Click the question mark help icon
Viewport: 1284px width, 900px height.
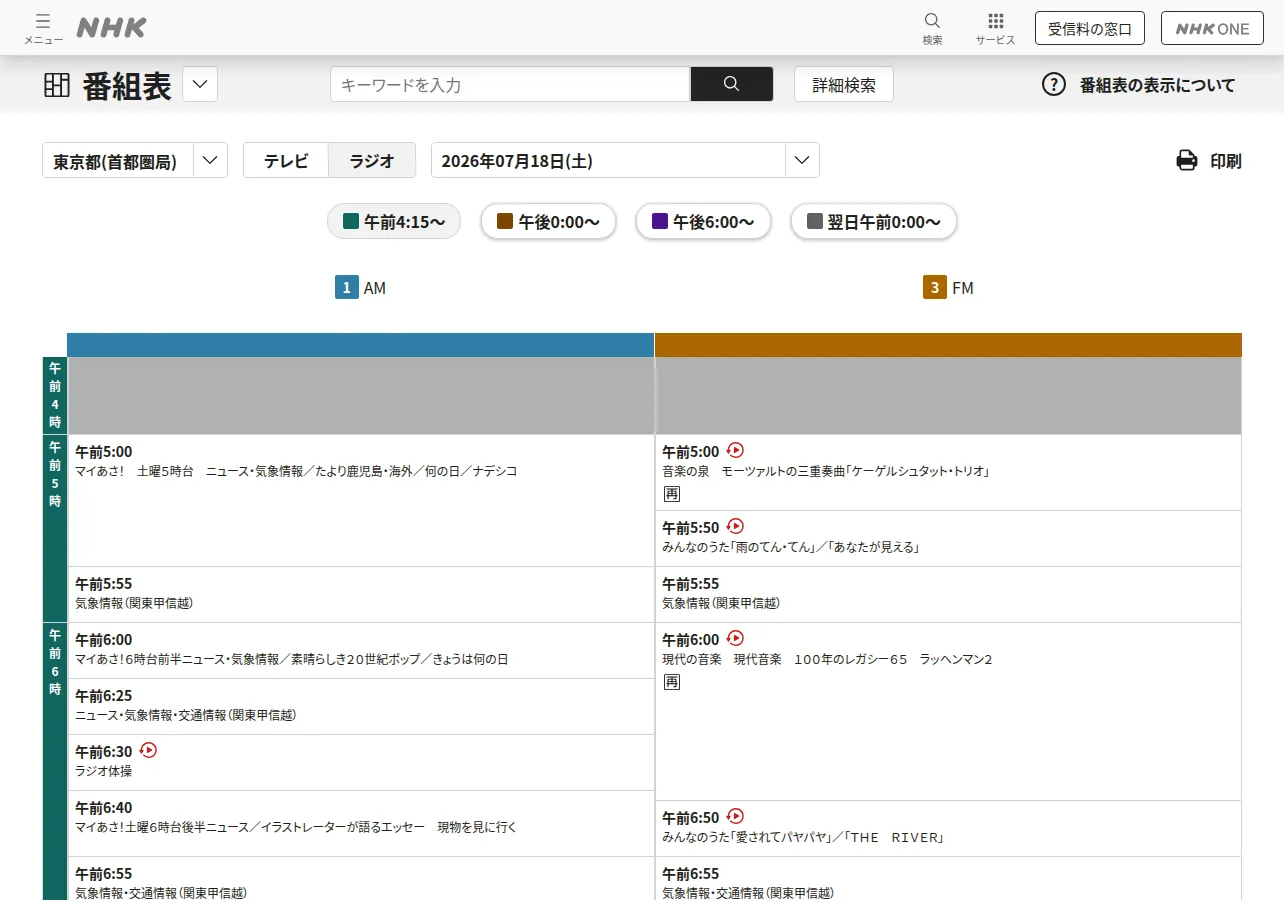click(1054, 84)
